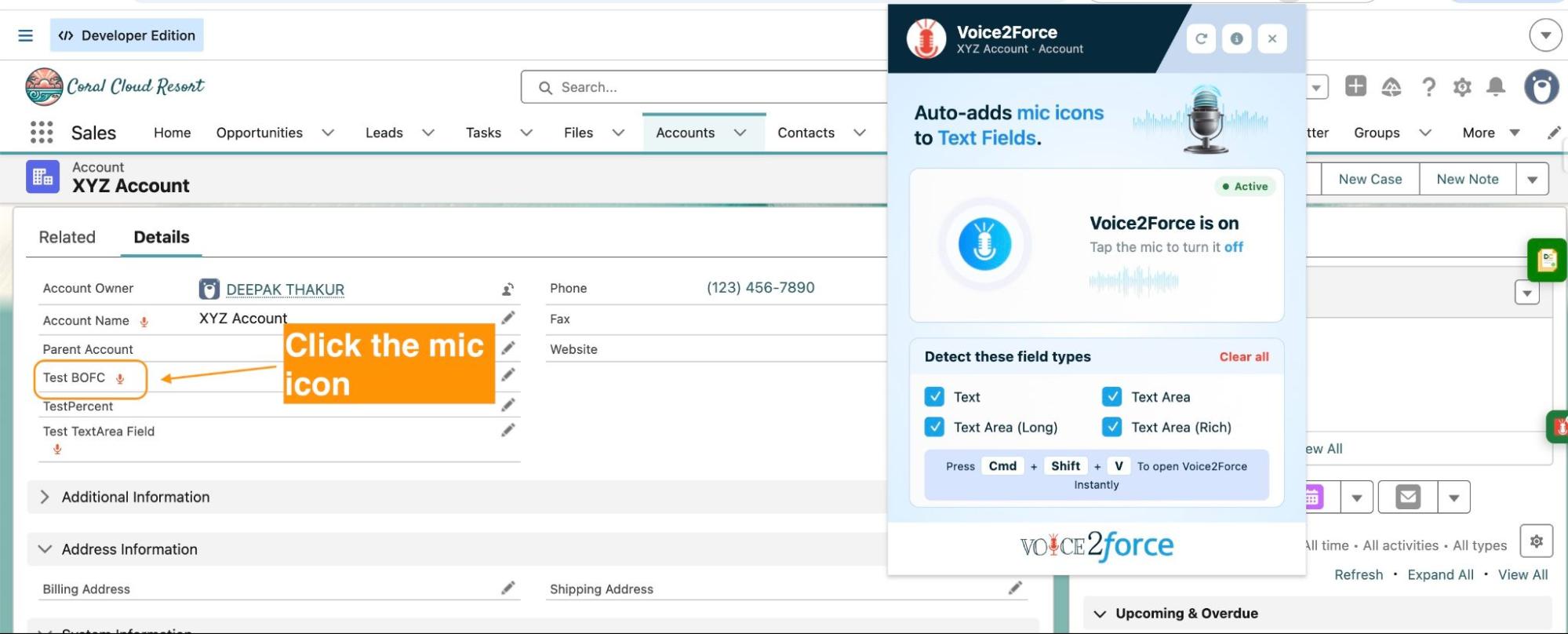1568x634 pixels.
Task: Open the Help question mark icon
Action: 1428,87
